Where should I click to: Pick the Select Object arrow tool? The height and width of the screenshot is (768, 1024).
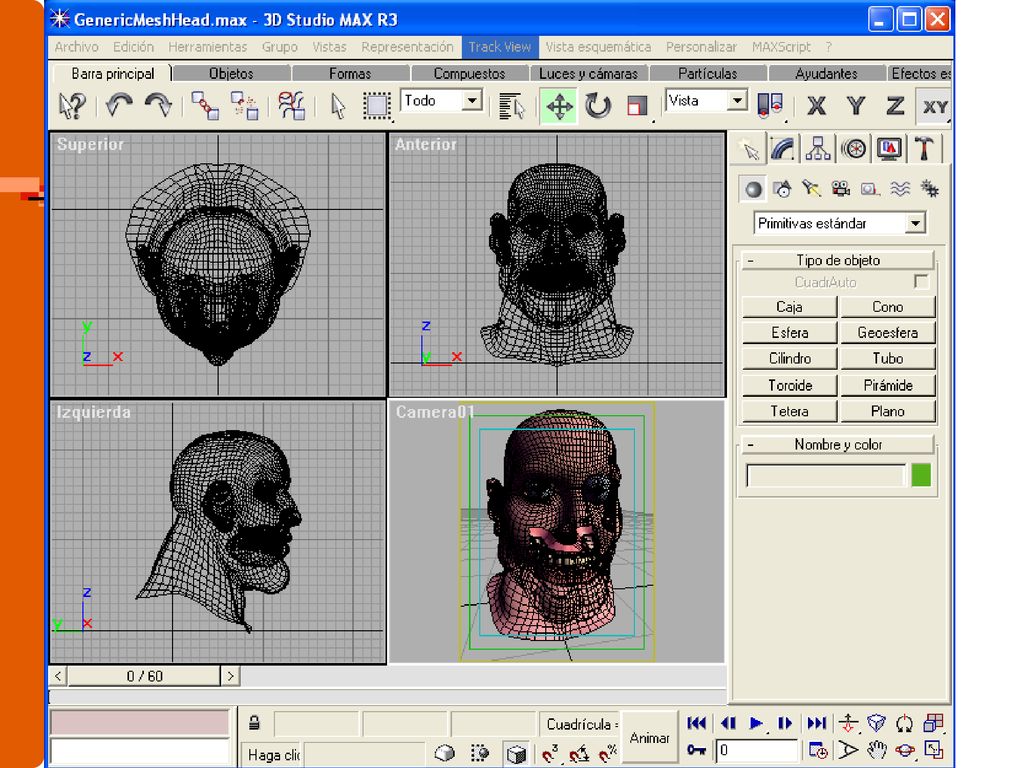pyautogui.click(x=338, y=105)
